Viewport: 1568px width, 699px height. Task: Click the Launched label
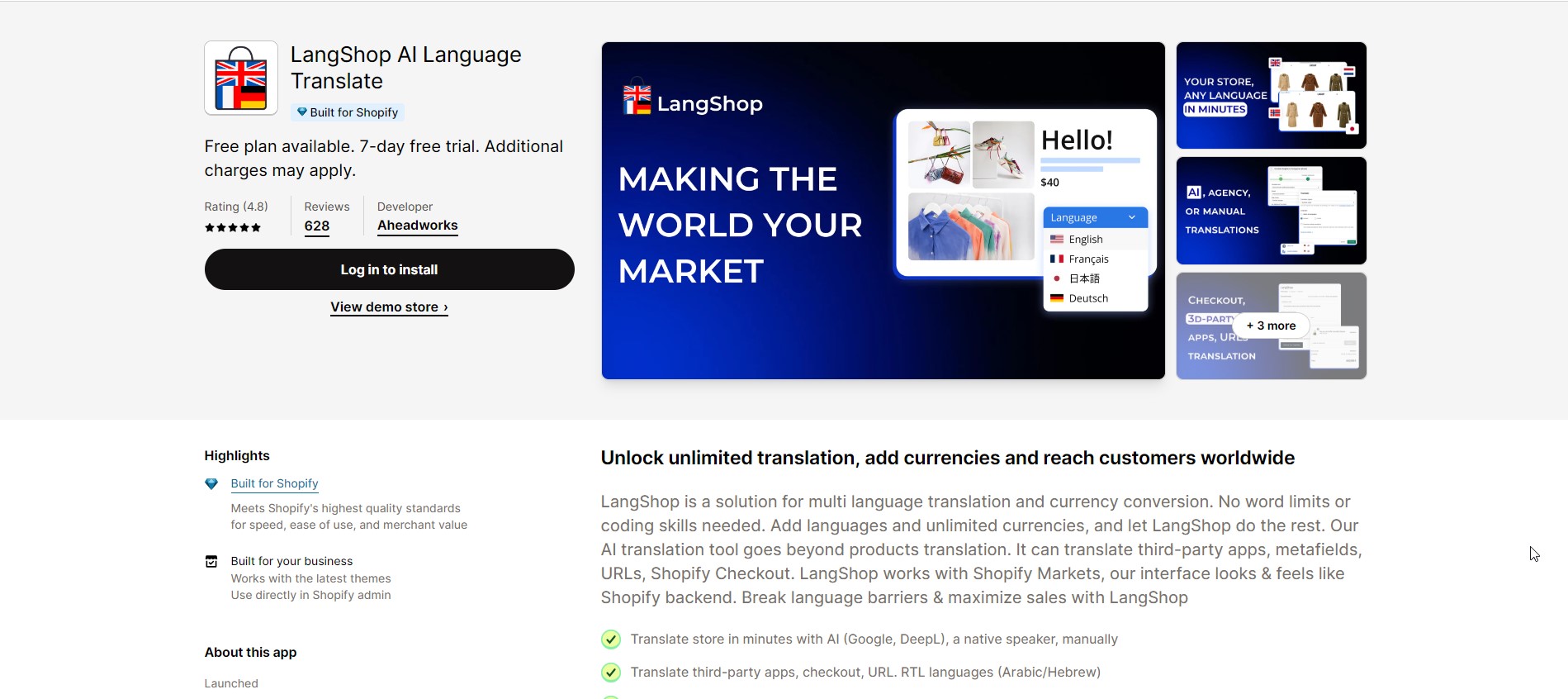point(231,683)
